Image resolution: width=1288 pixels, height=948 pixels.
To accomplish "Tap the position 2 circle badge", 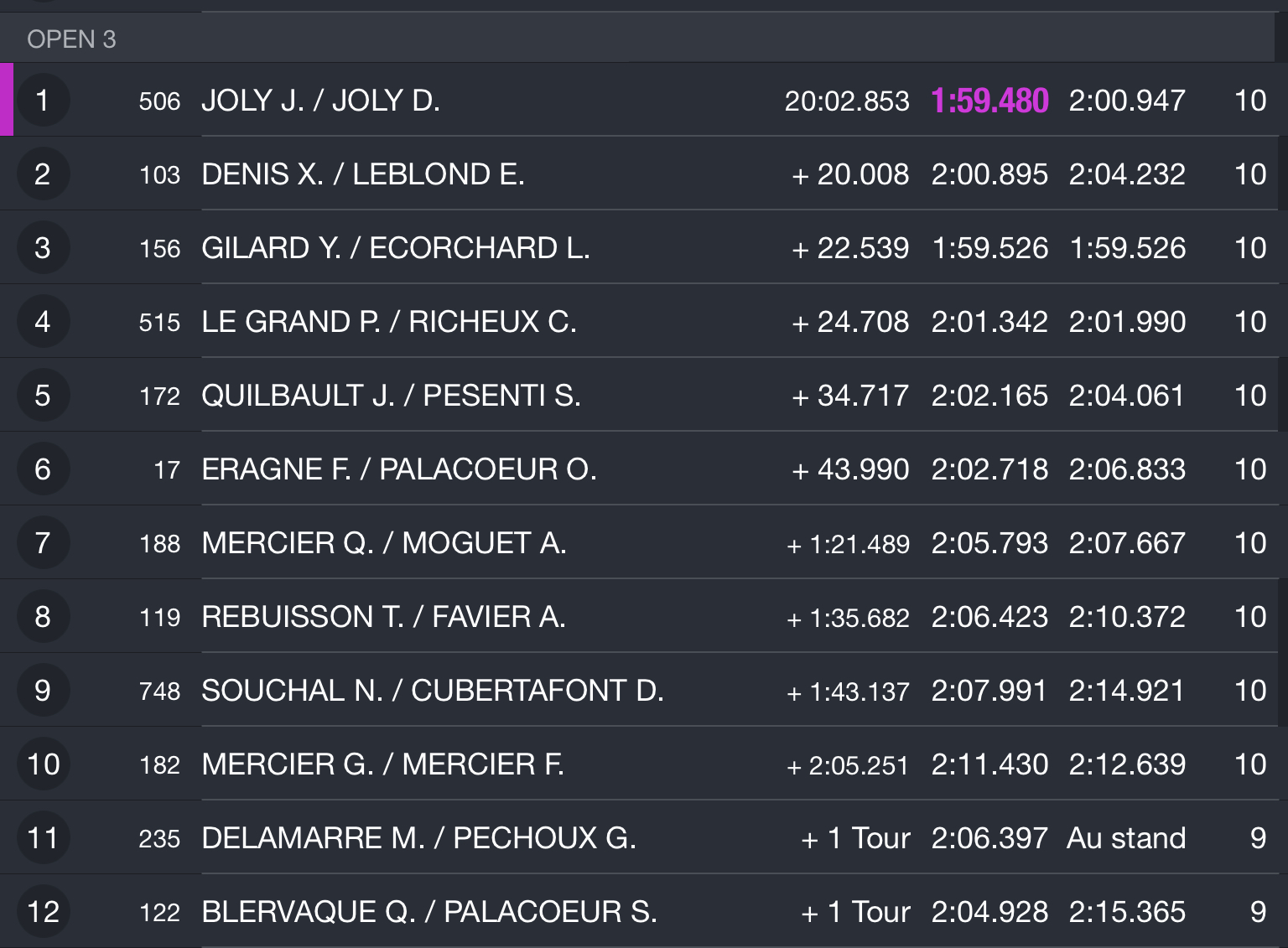I will 43,174.
